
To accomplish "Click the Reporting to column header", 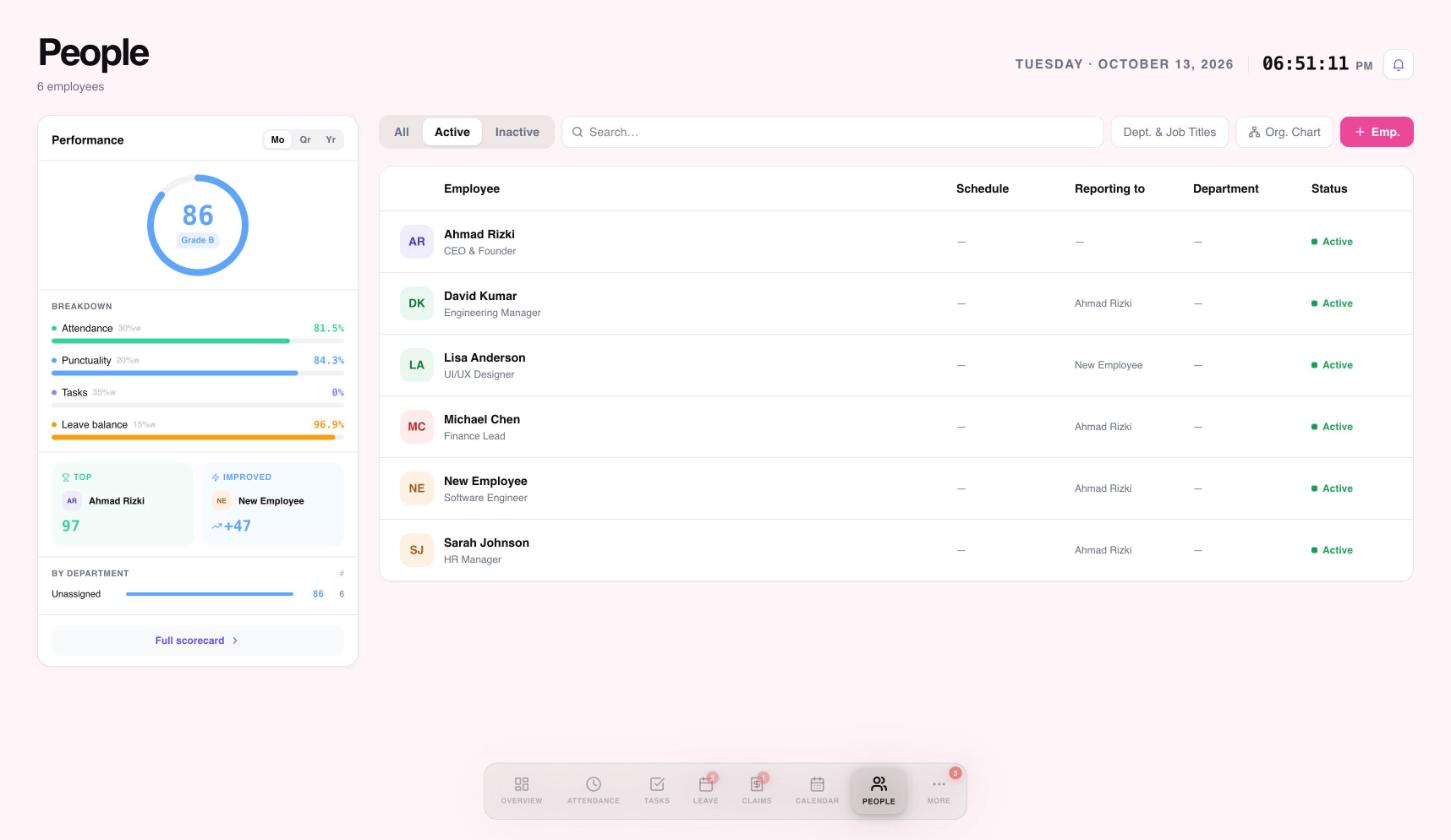I will tap(1109, 189).
